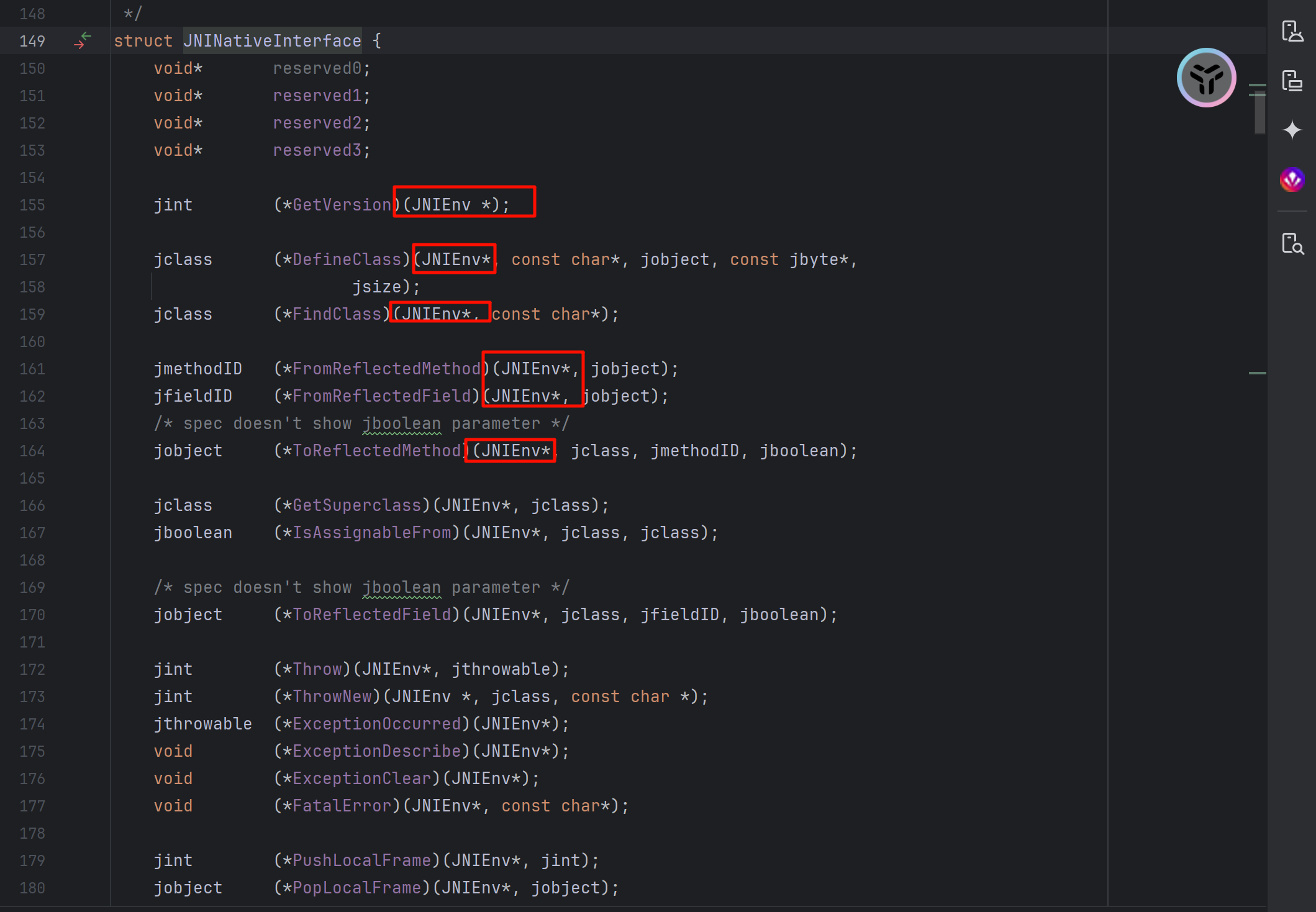This screenshot has height=912, width=1316.
Task: Click the top green stripe mark on scrollbar
Action: point(1257,85)
